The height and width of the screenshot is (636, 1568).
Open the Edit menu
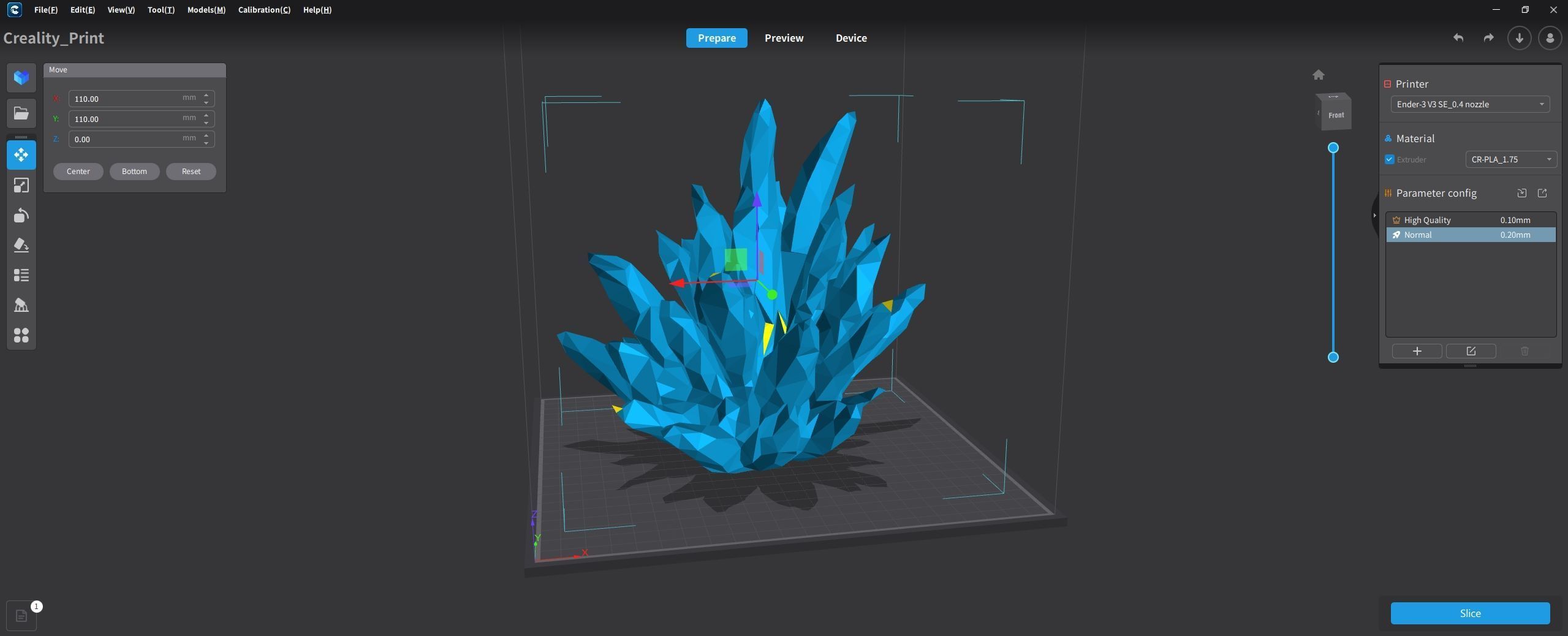coord(83,10)
